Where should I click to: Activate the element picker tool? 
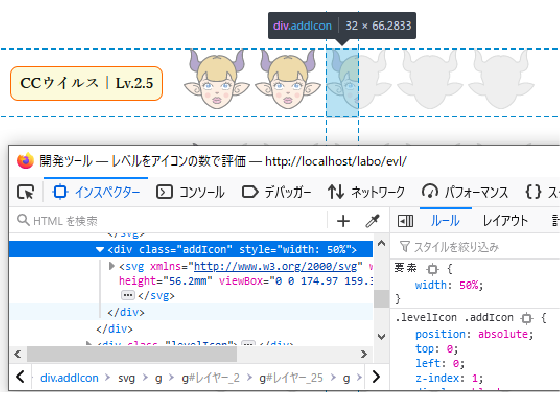26,192
